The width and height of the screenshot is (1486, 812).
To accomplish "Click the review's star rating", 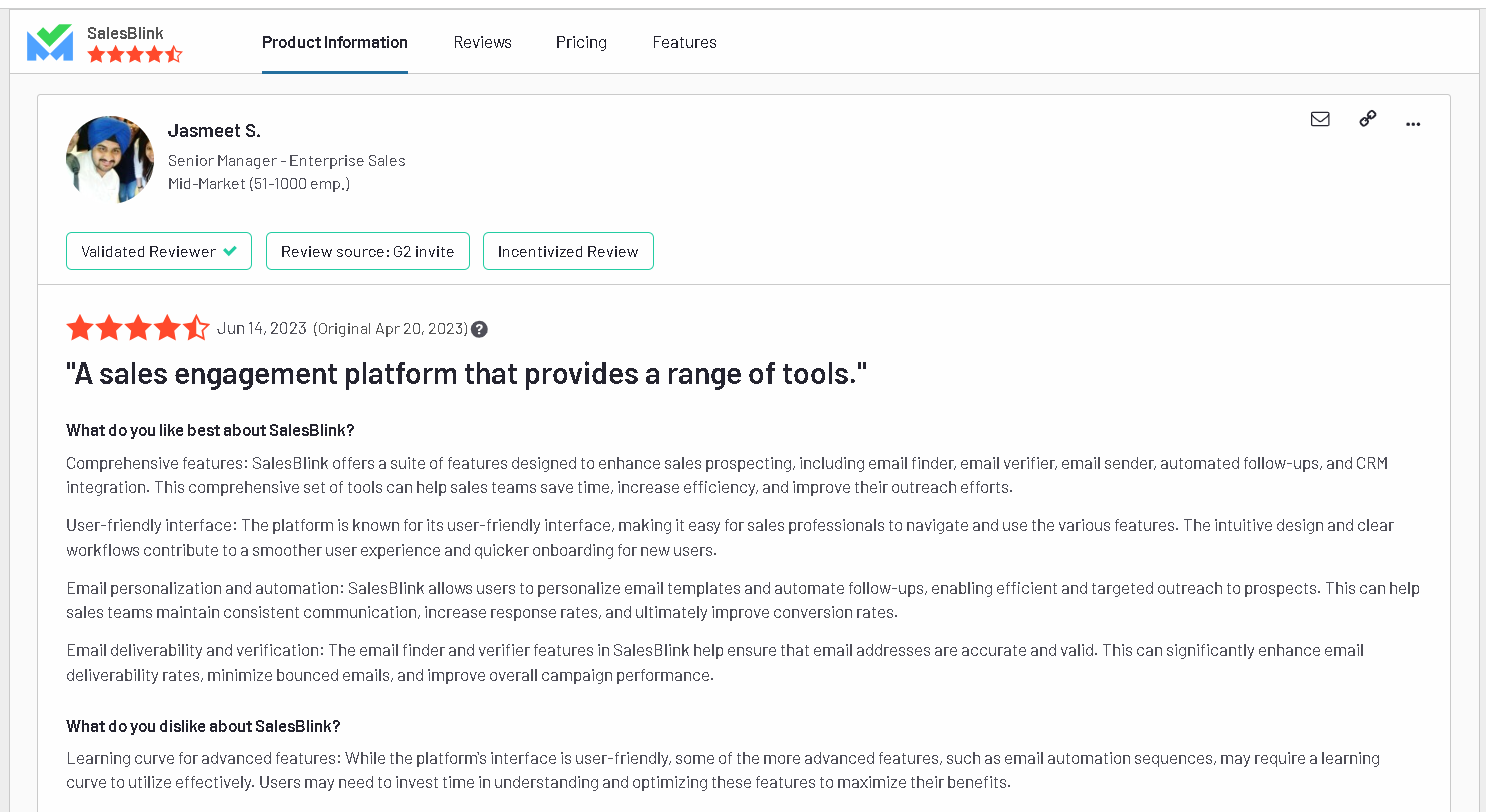I will tap(138, 328).
